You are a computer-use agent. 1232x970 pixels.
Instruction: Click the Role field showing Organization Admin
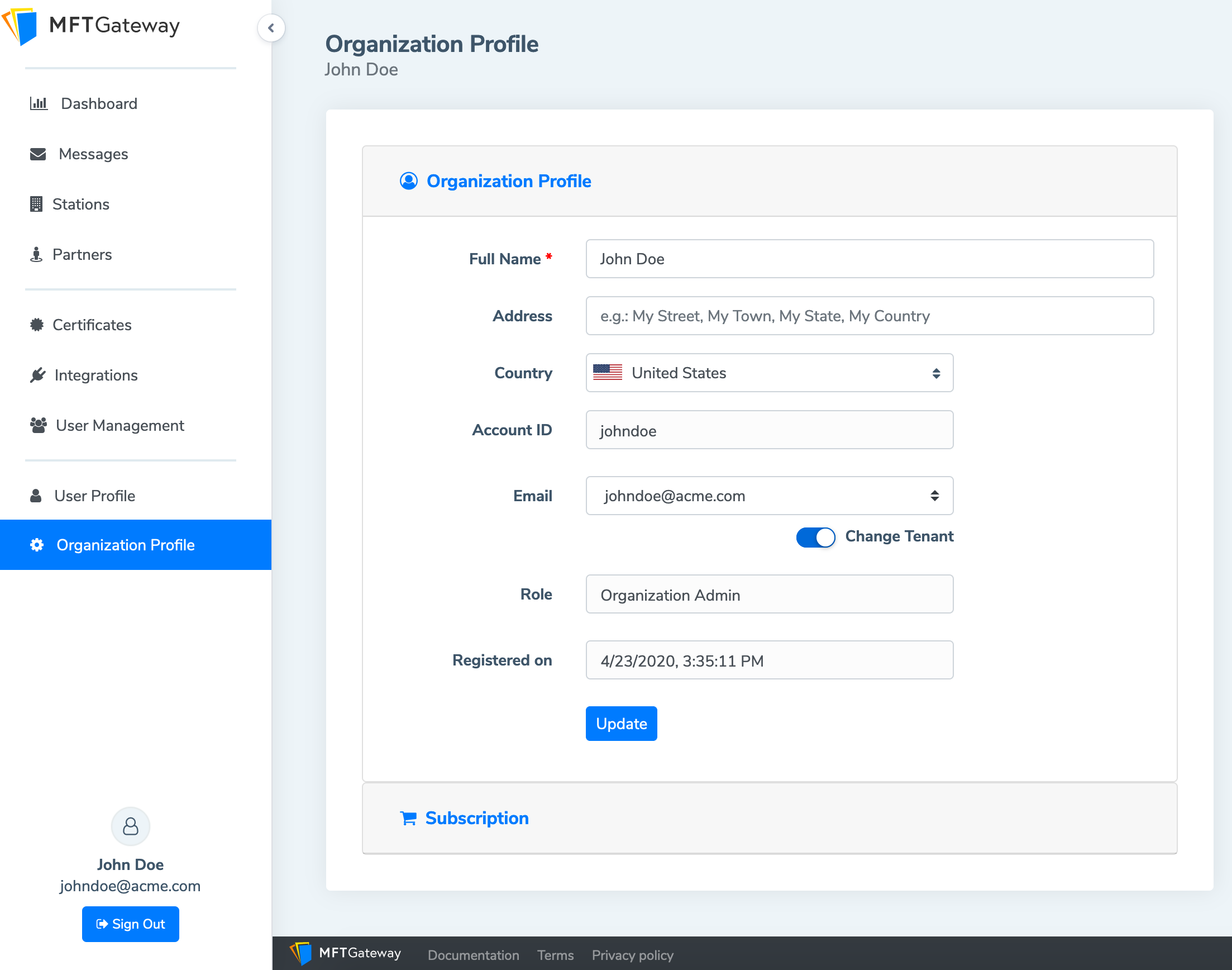[x=770, y=594]
